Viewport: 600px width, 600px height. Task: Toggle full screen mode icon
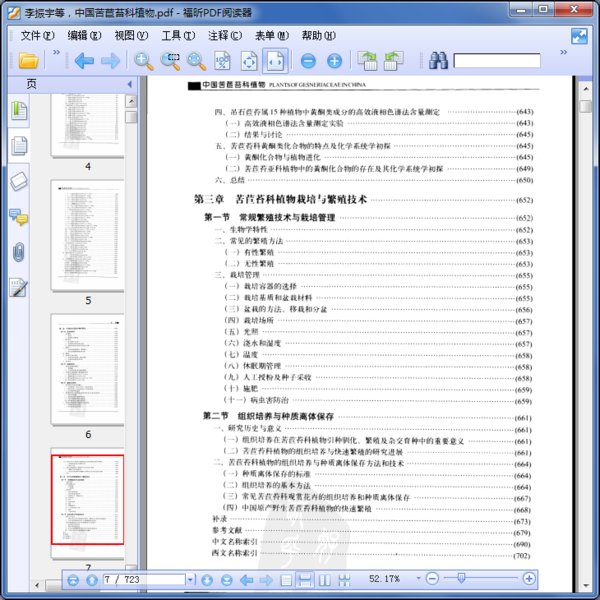(x=579, y=36)
